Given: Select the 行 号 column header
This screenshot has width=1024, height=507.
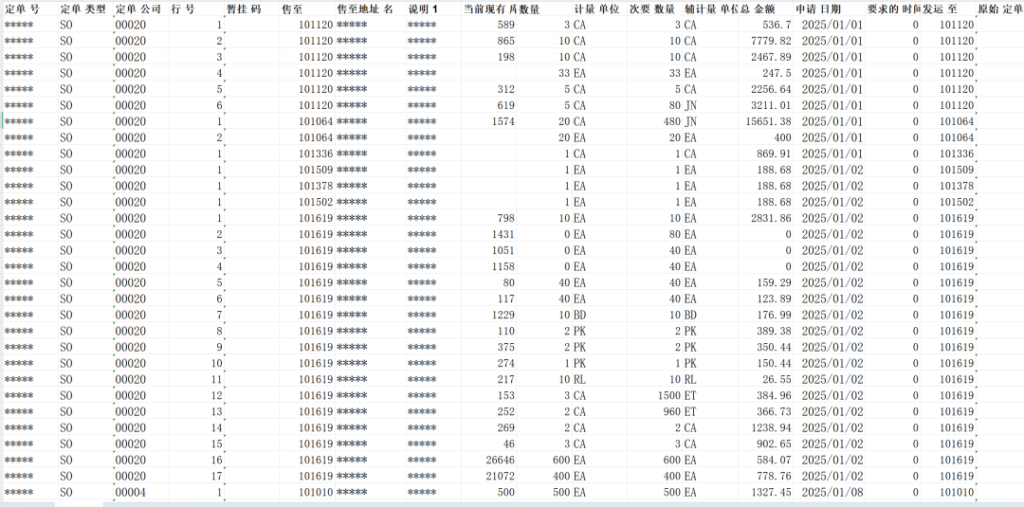Looking at the screenshot, I should pyautogui.click(x=184, y=9).
